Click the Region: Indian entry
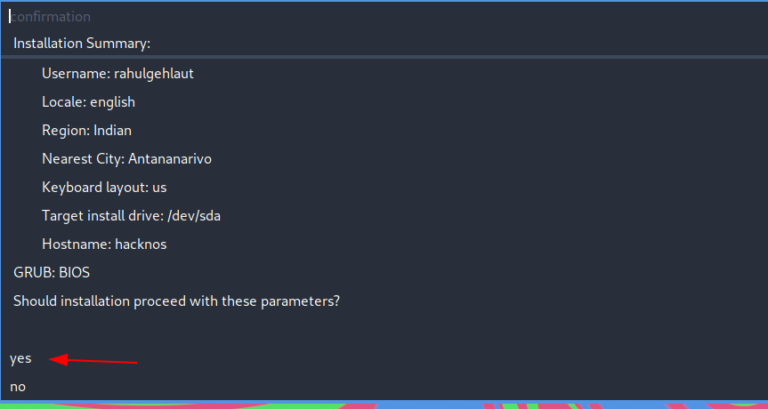Image resolution: width=768 pixels, height=409 pixels. (86, 130)
